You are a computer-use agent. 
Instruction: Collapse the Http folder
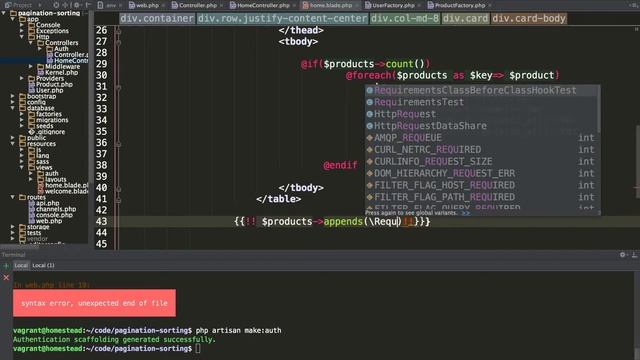pos(22,37)
